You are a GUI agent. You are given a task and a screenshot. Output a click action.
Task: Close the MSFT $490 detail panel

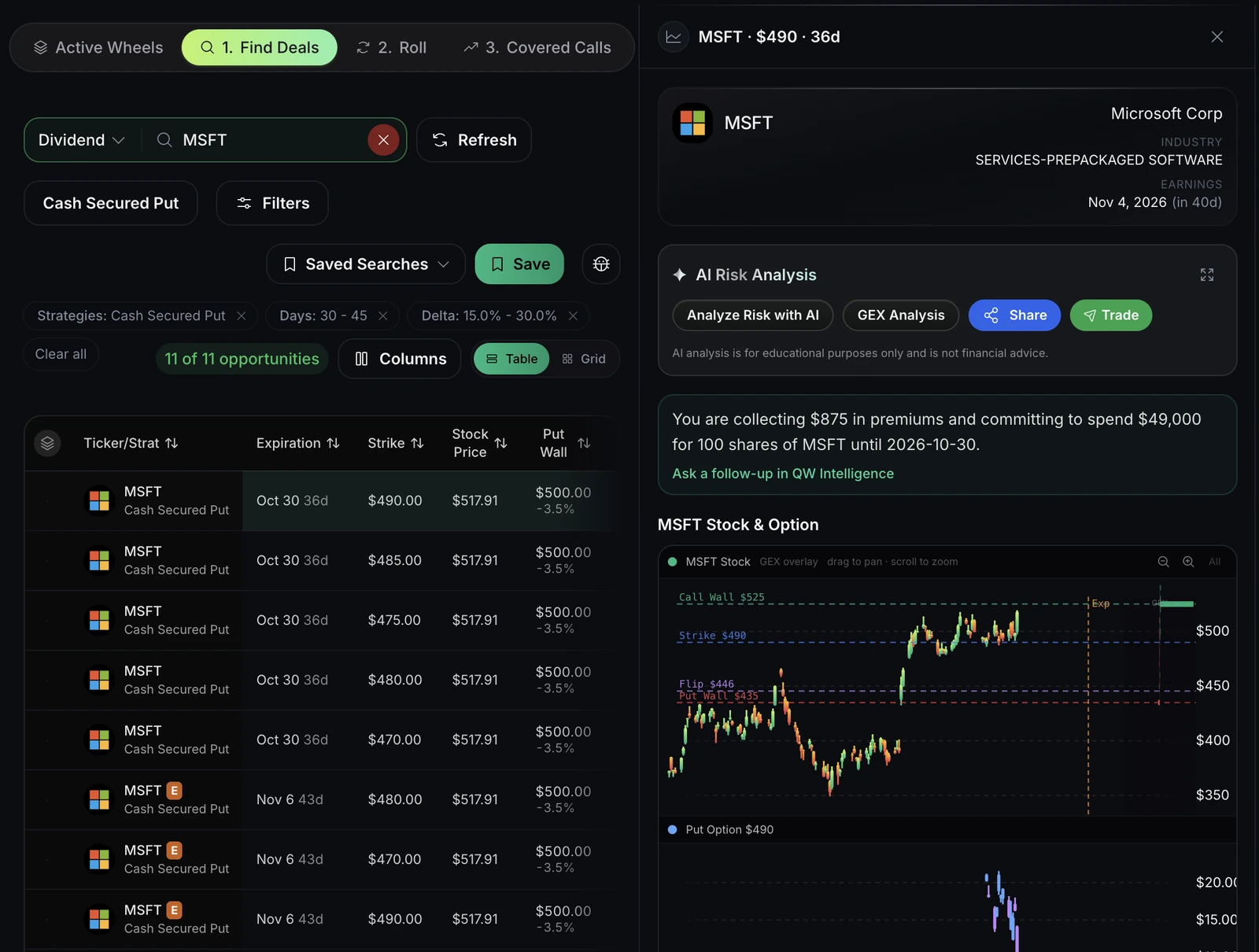pos(1217,37)
